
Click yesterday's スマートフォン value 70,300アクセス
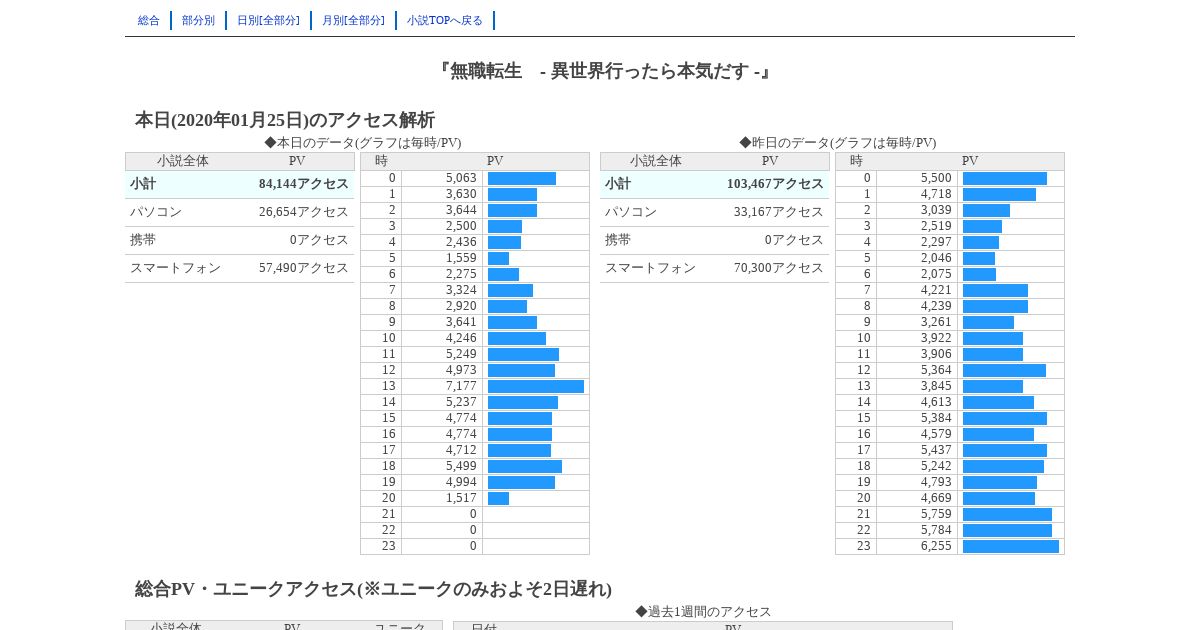(x=779, y=268)
